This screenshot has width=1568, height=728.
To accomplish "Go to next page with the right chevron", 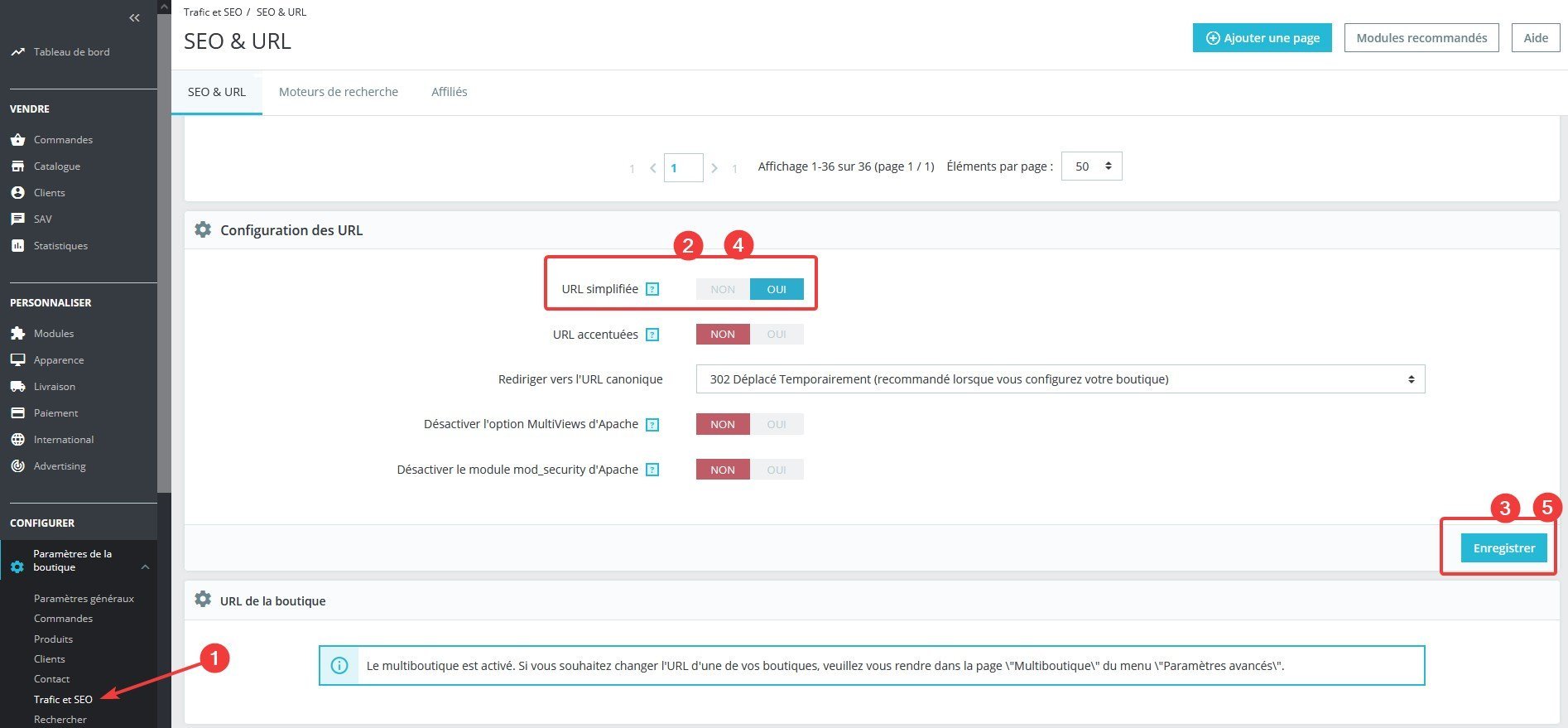I will [x=714, y=168].
